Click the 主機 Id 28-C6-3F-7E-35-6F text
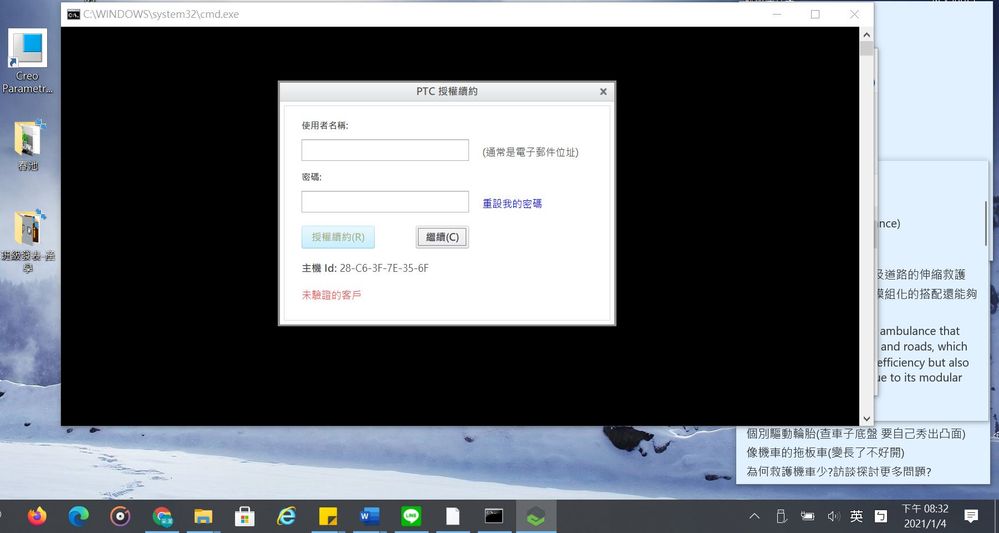The image size is (999, 533). click(x=365, y=268)
